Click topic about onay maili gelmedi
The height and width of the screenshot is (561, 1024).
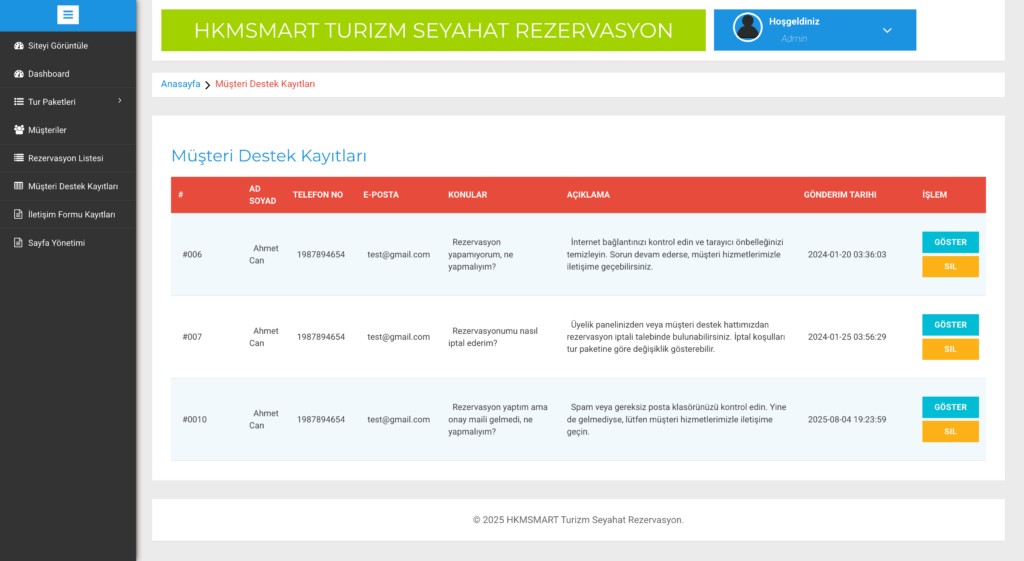pos(498,419)
